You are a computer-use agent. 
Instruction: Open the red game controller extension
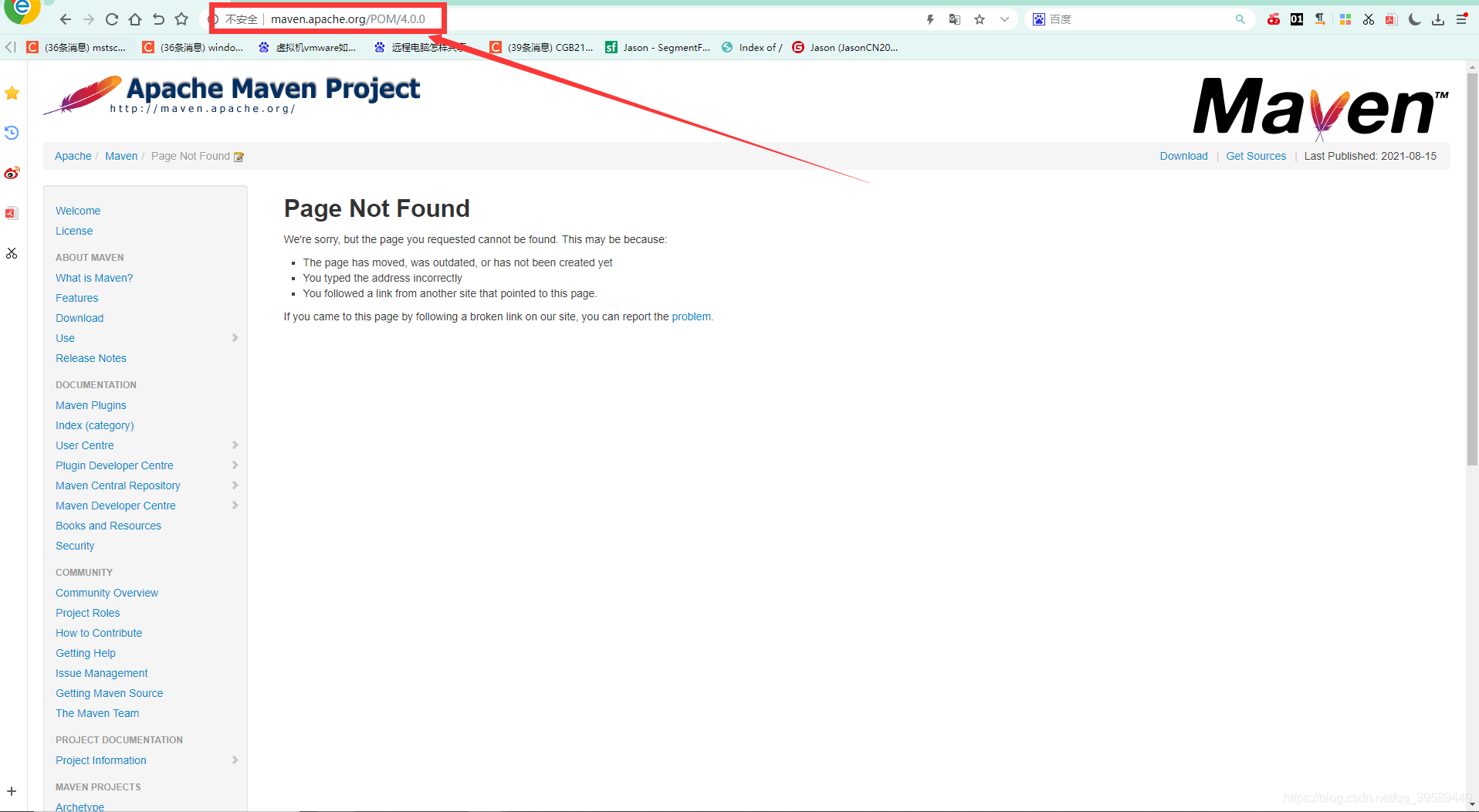coord(1274,19)
